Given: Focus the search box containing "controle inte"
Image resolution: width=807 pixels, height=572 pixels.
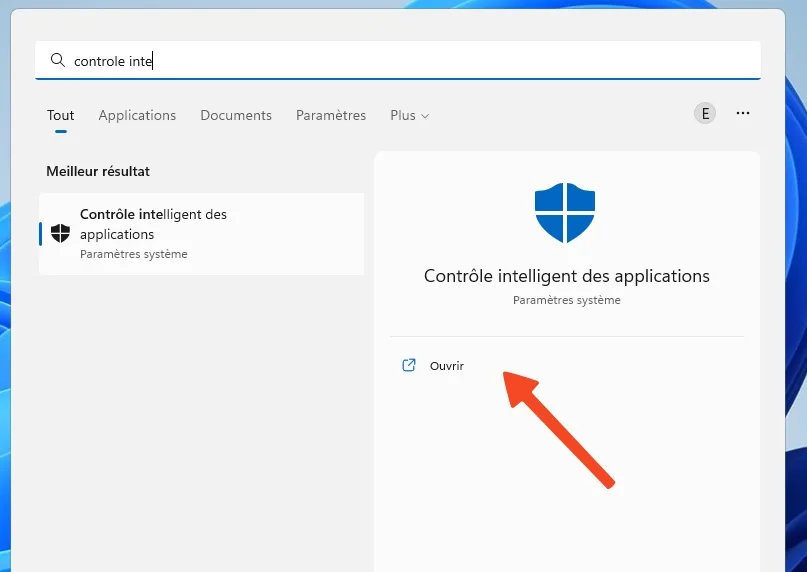Looking at the screenshot, I should pos(398,60).
